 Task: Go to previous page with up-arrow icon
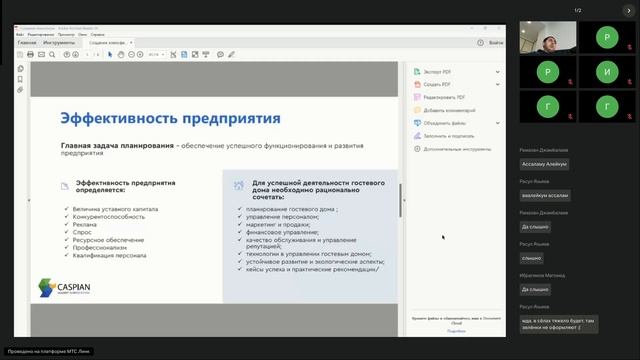coord(67,54)
